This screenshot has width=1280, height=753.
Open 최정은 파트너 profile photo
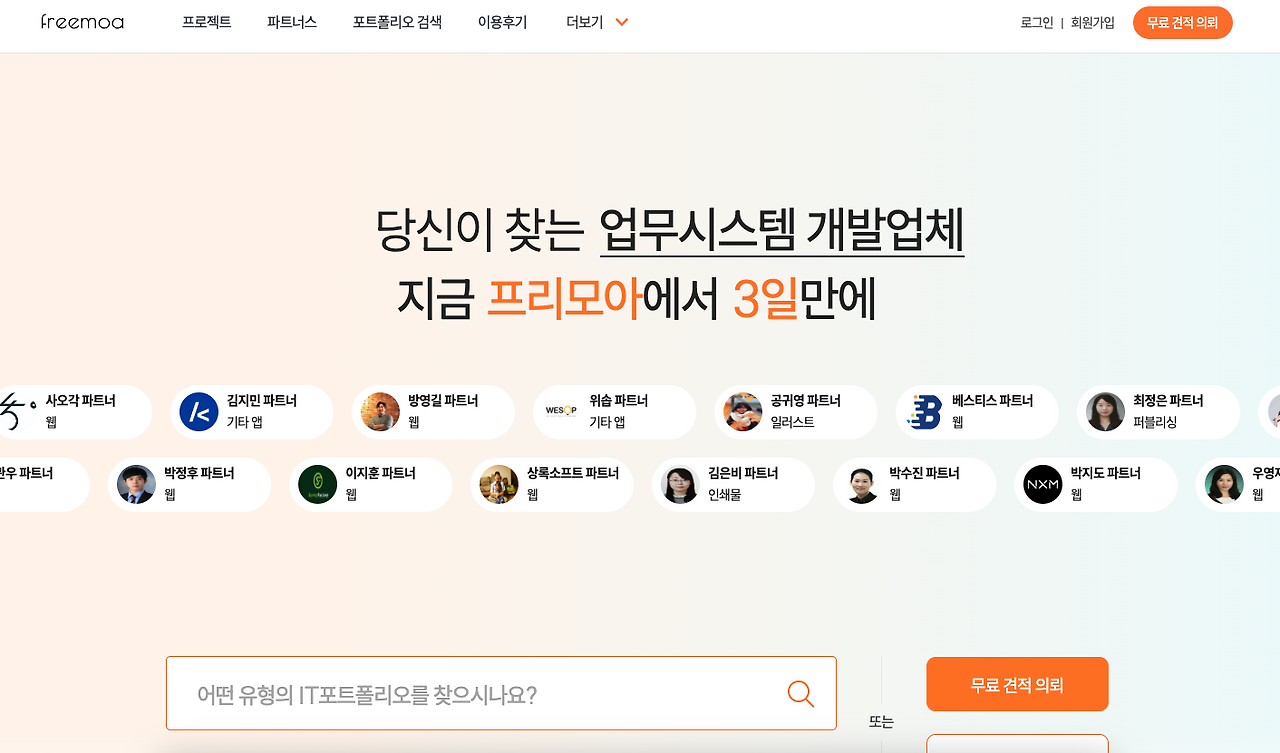1105,412
